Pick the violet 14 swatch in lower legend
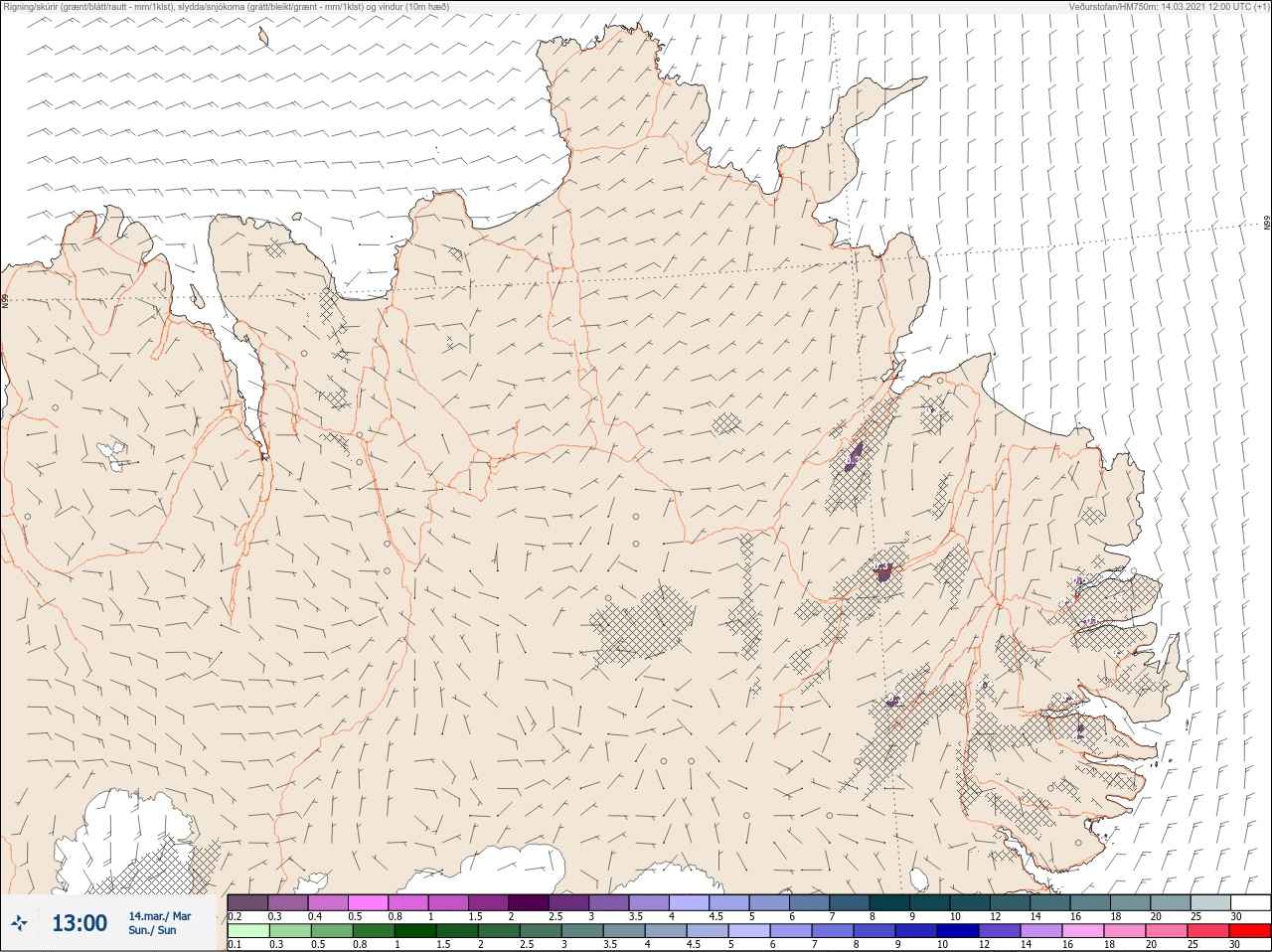 coord(1041,931)
